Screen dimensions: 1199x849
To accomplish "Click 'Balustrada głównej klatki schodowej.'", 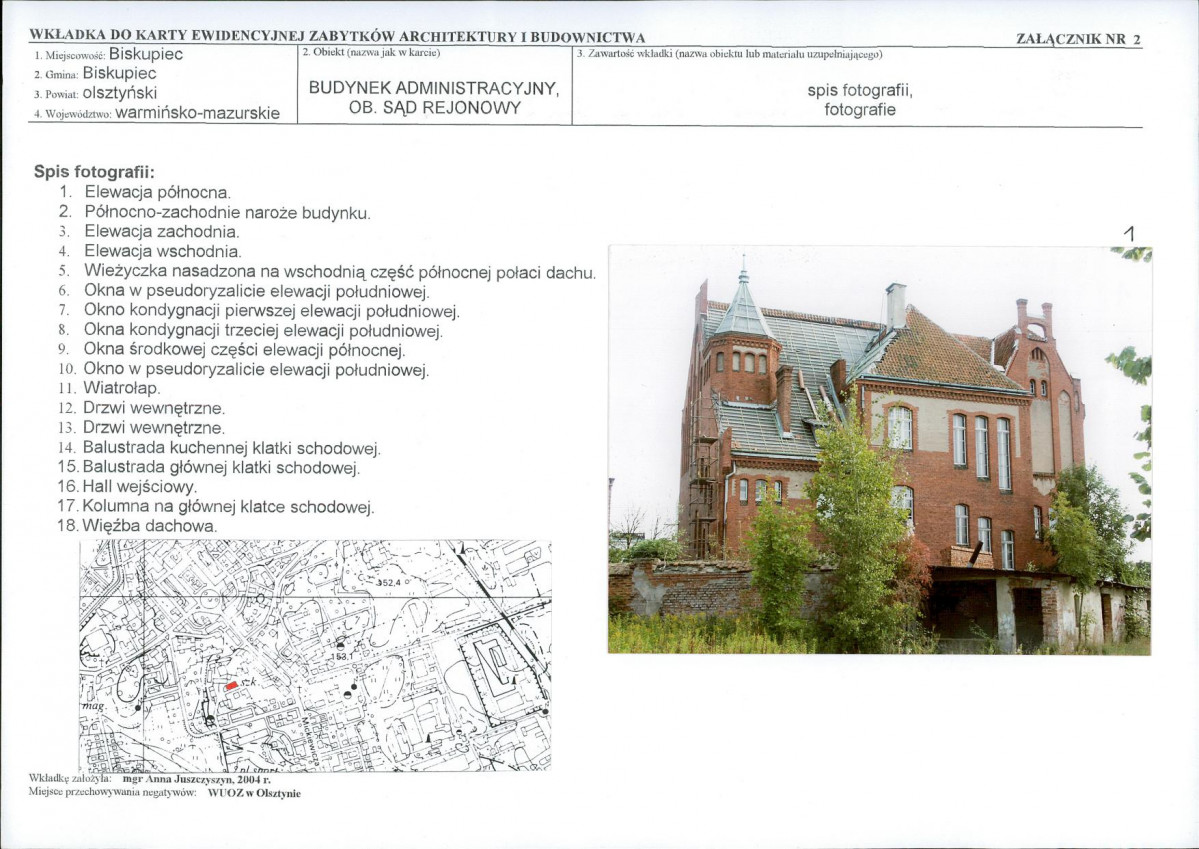I will [x=221, y=467].
